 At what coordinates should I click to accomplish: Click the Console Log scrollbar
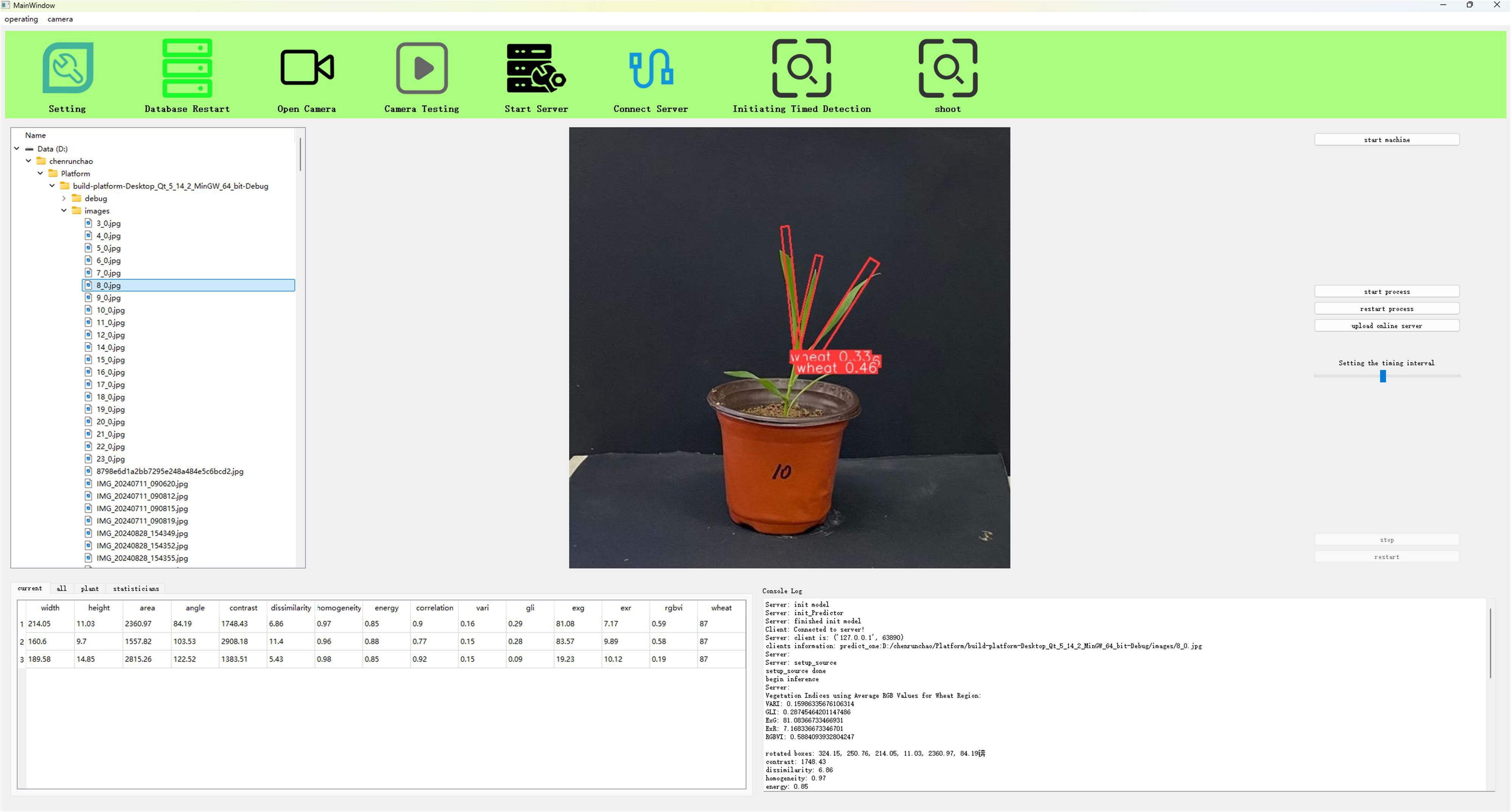1490,643
